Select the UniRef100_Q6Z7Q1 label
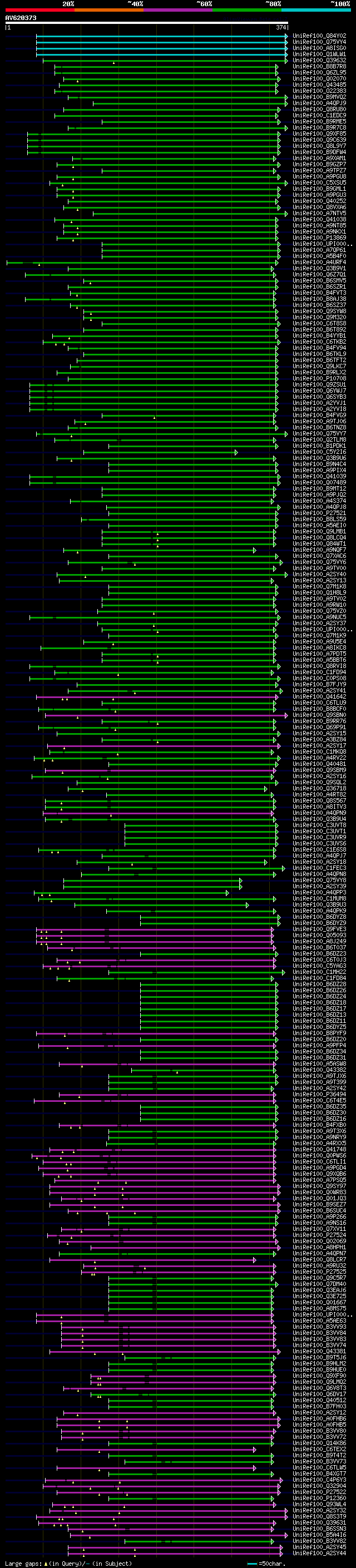 pyautogui.click(x=319, y=275)
